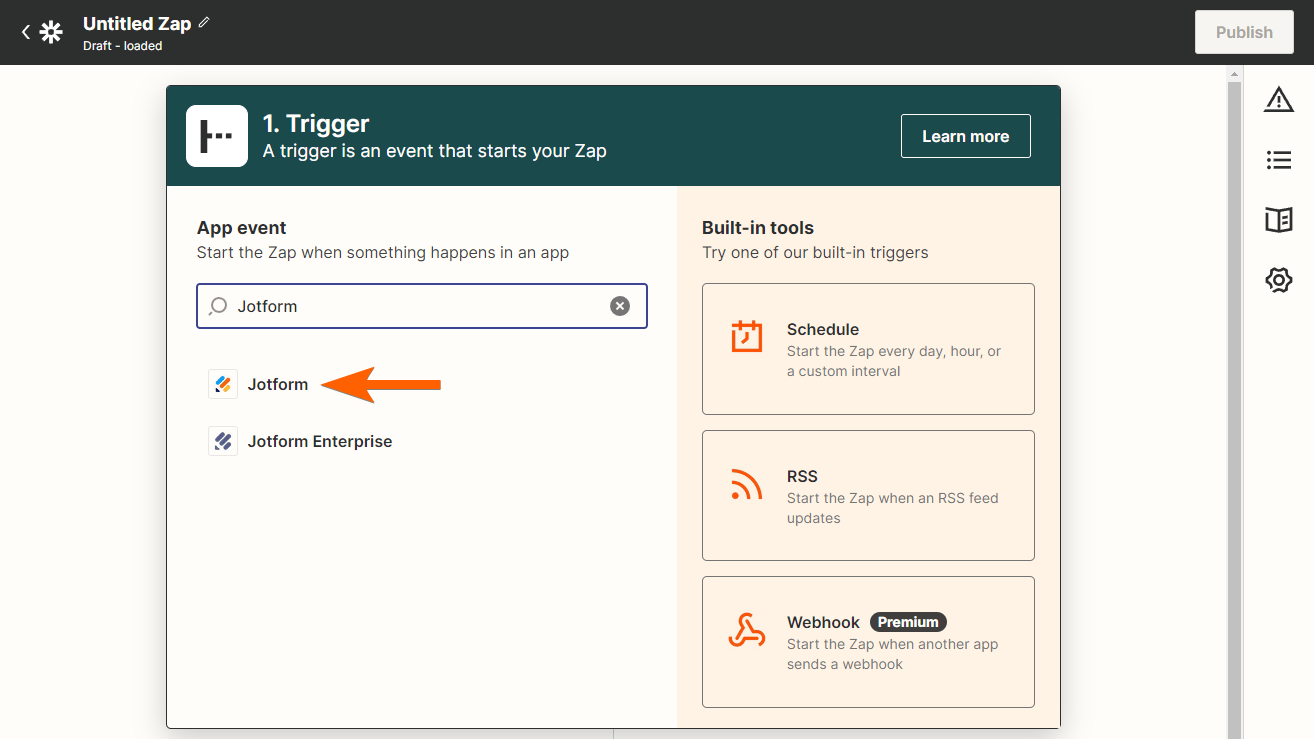Select the Jotform Enterprise app icon
Screen dimensions: 1314x739
223,441
